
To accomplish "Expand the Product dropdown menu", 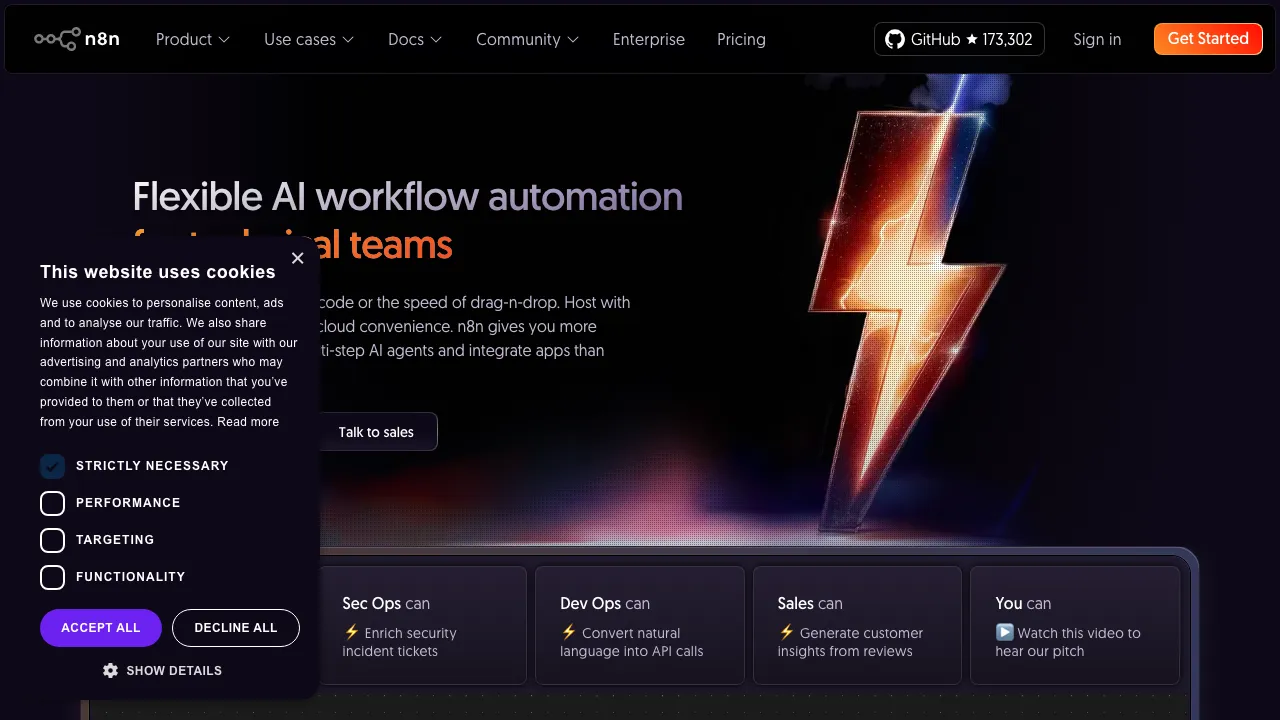I will 193,39.
